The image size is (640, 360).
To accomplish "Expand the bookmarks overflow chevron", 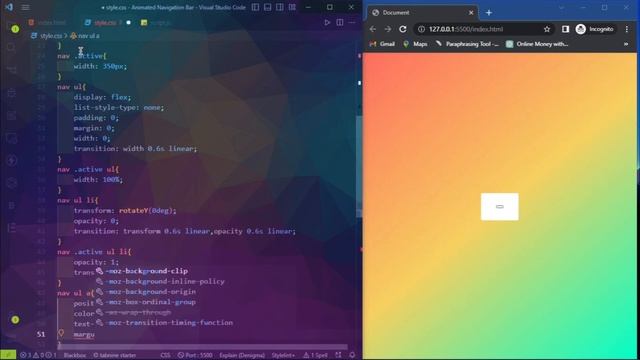I will [626, 44].
